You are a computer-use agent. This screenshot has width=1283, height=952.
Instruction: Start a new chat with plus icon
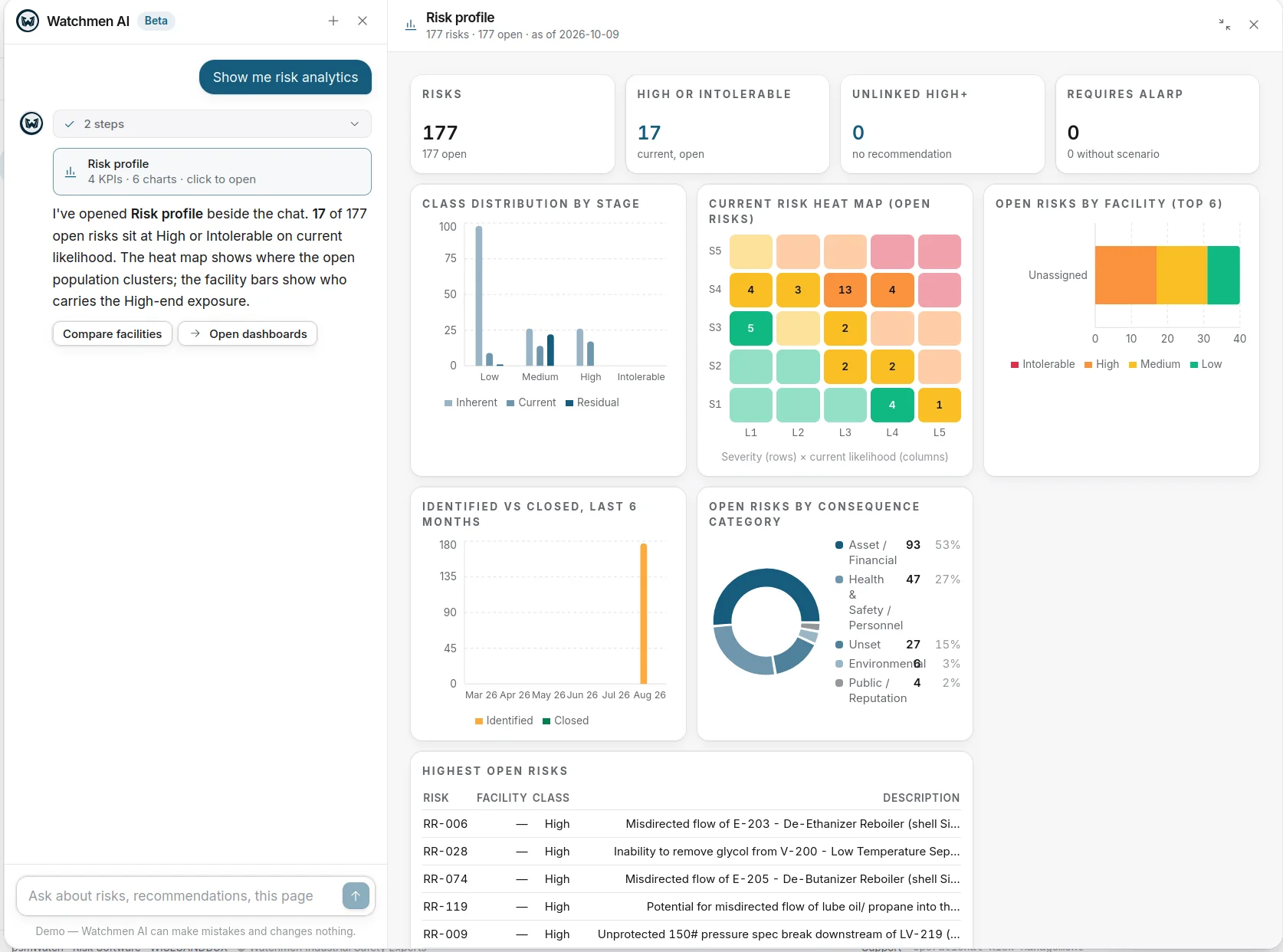[333, 21]
